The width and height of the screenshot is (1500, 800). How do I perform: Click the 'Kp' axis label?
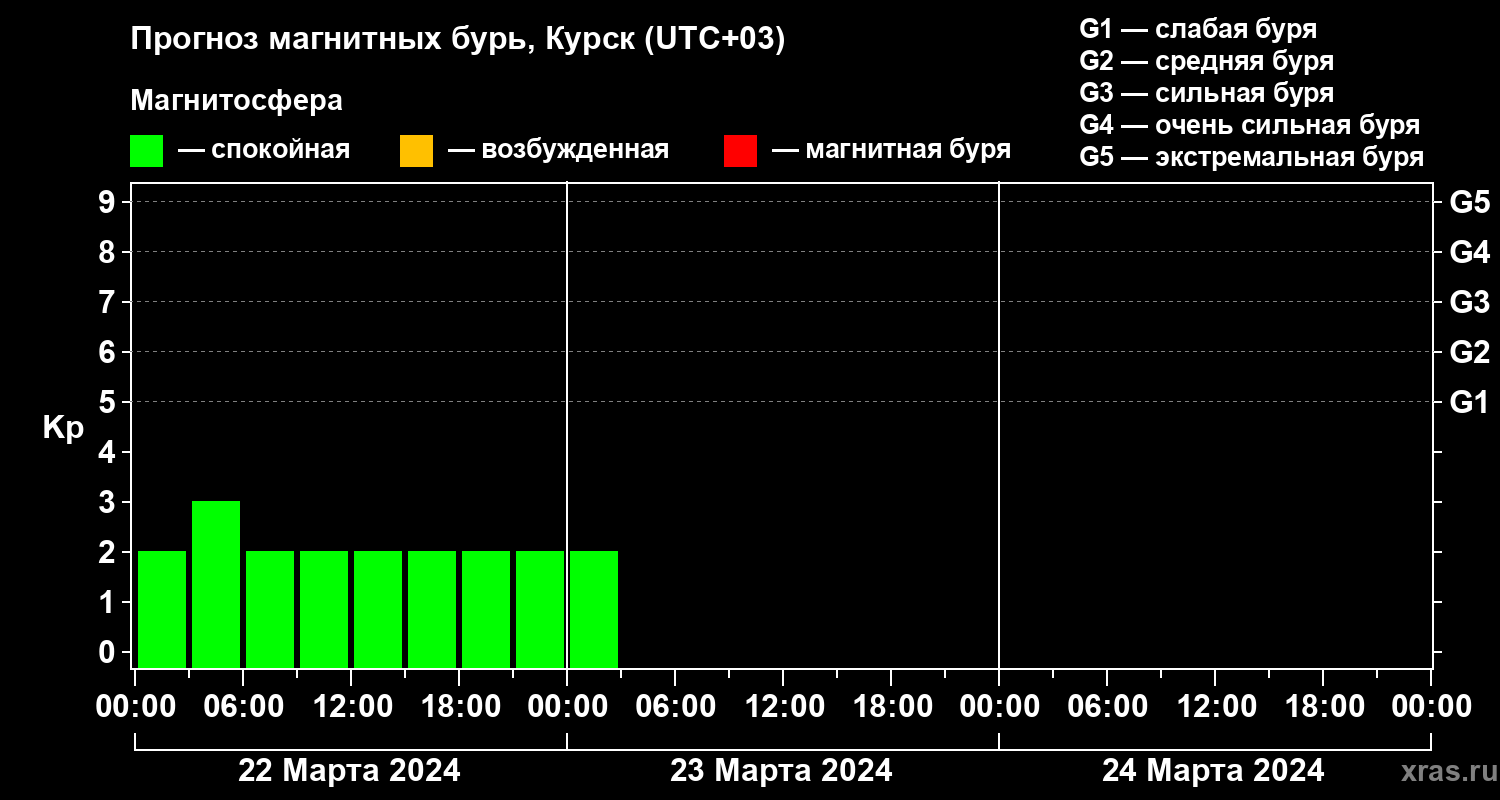63,428
